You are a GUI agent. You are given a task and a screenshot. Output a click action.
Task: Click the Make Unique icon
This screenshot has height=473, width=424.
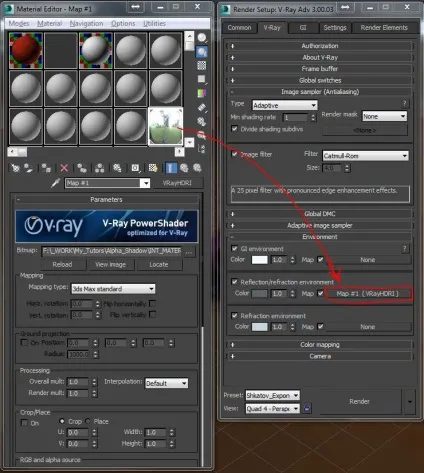point(99,168)
